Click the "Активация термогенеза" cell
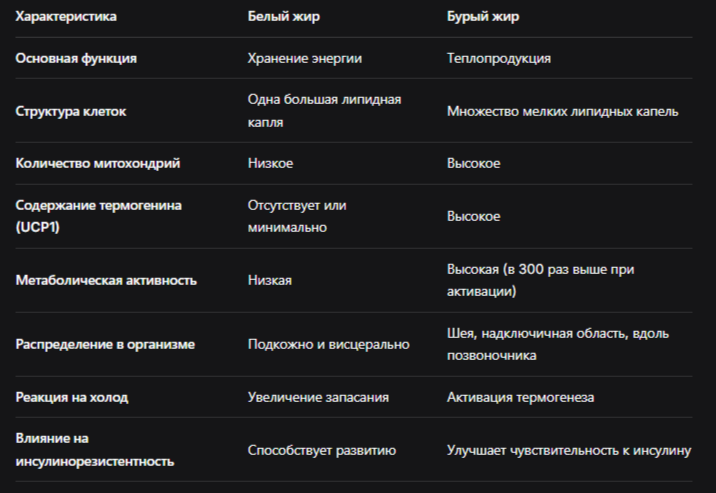Image resolution: width=716 pixels, height=493 pixels. coord(520,397)
